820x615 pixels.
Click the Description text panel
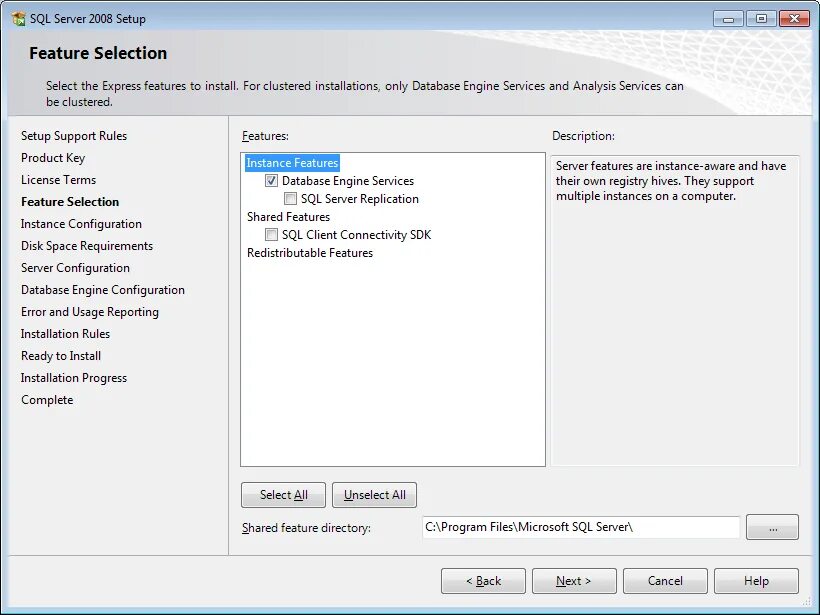[675, 310]
